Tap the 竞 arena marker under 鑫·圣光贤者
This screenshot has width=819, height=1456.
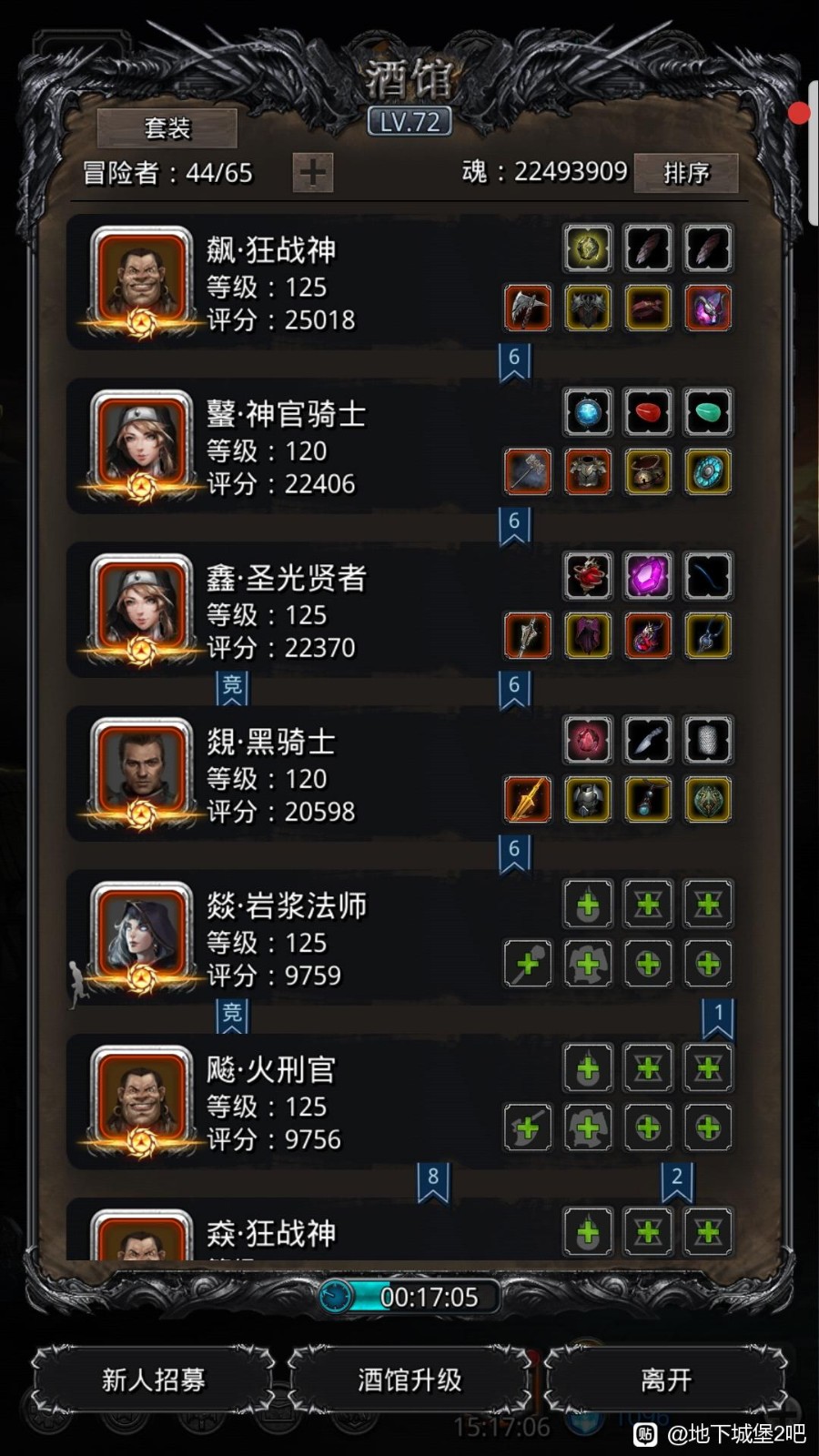(232, 687)
